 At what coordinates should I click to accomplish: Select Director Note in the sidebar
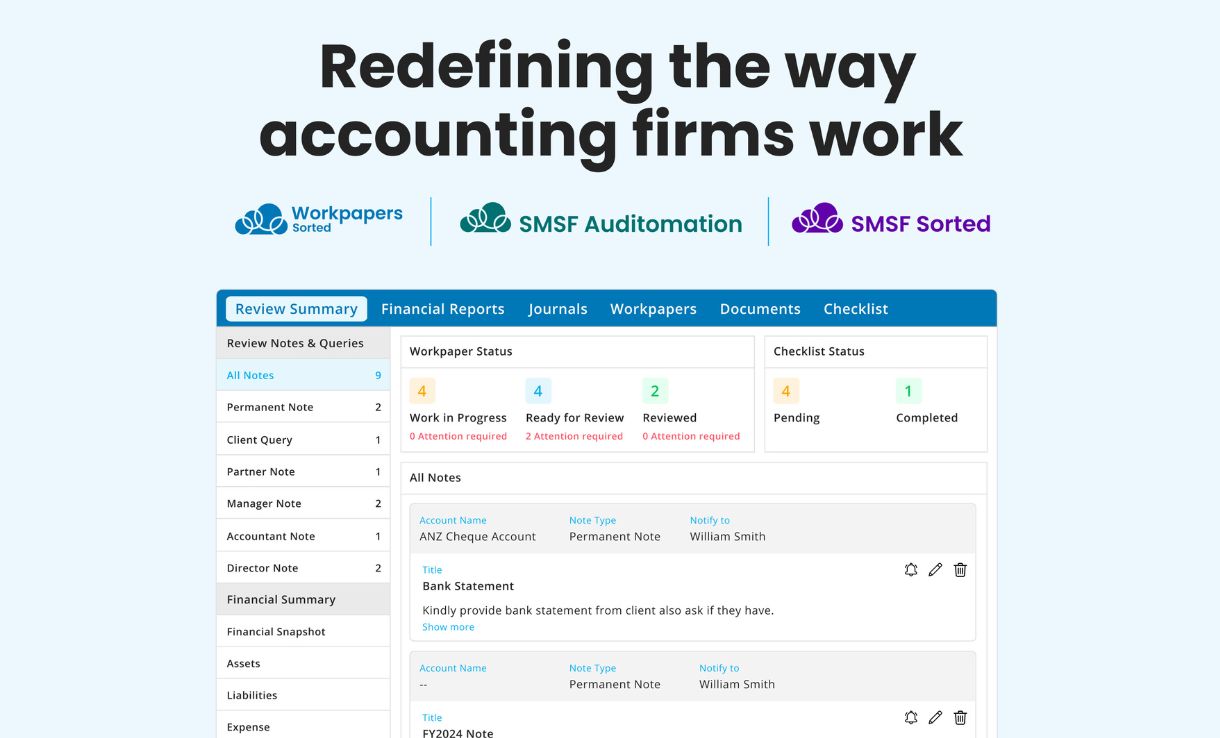pos(303,568)
